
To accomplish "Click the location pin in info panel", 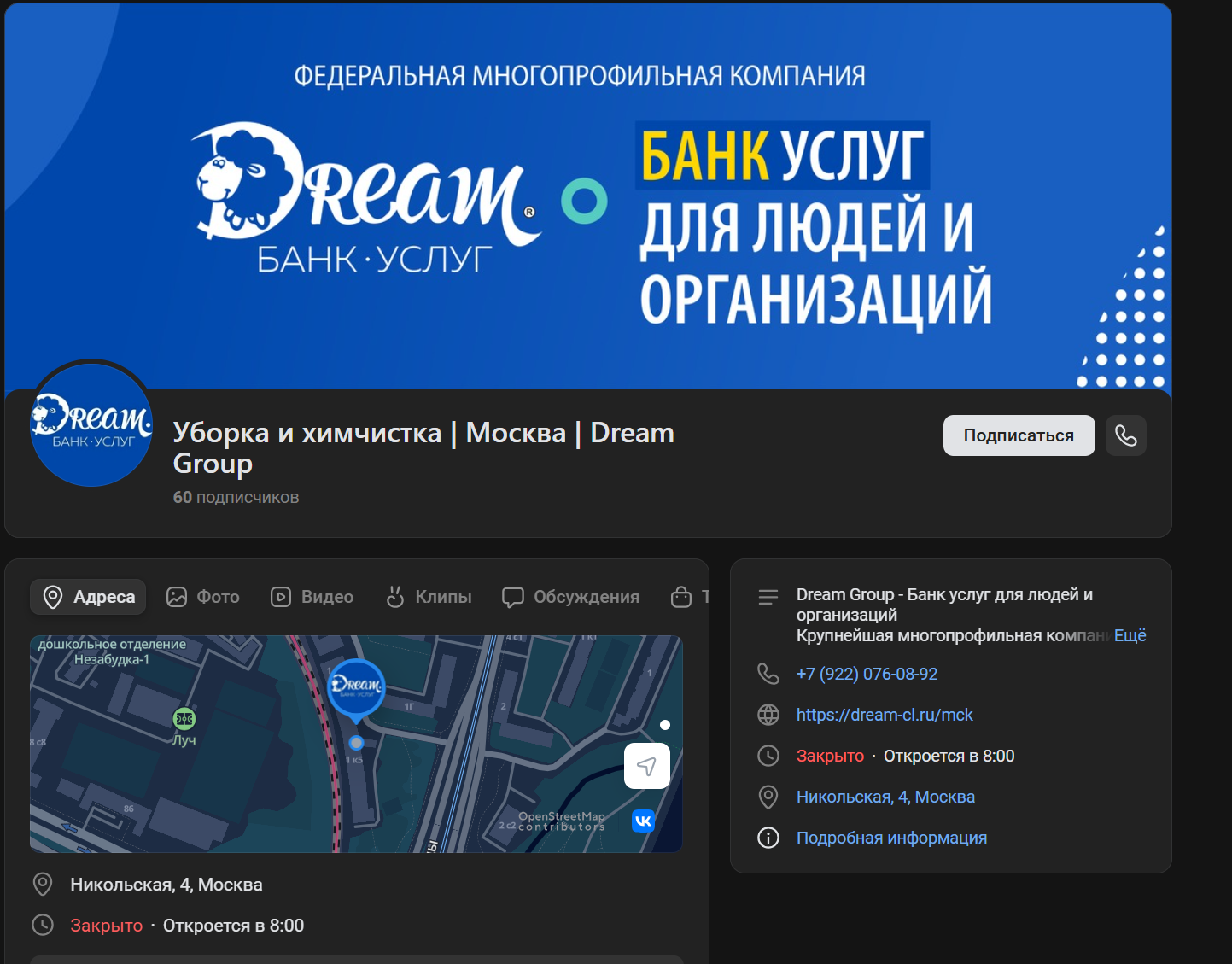I will (768, 797).
